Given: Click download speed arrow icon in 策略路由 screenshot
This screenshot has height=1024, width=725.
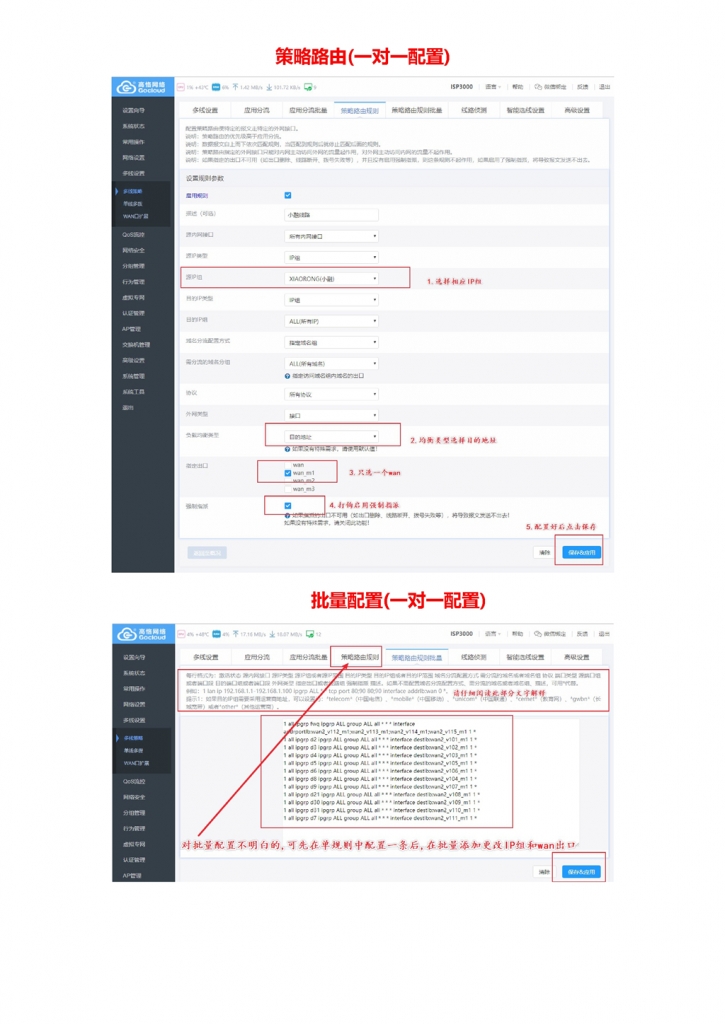Looking at the screenshot, I should (x=269, y=87).
